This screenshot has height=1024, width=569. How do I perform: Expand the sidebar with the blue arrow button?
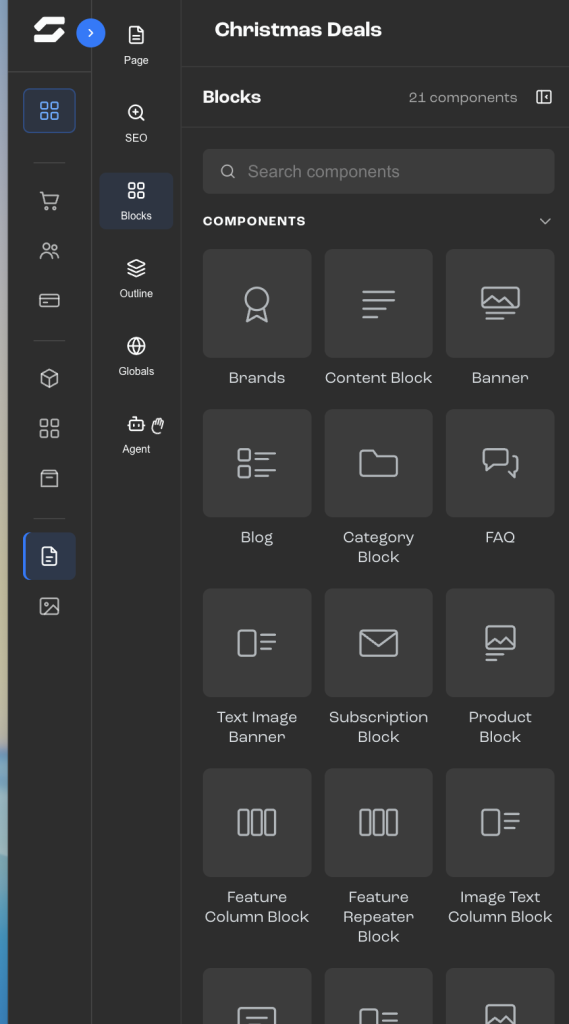(x=91, y=33)
